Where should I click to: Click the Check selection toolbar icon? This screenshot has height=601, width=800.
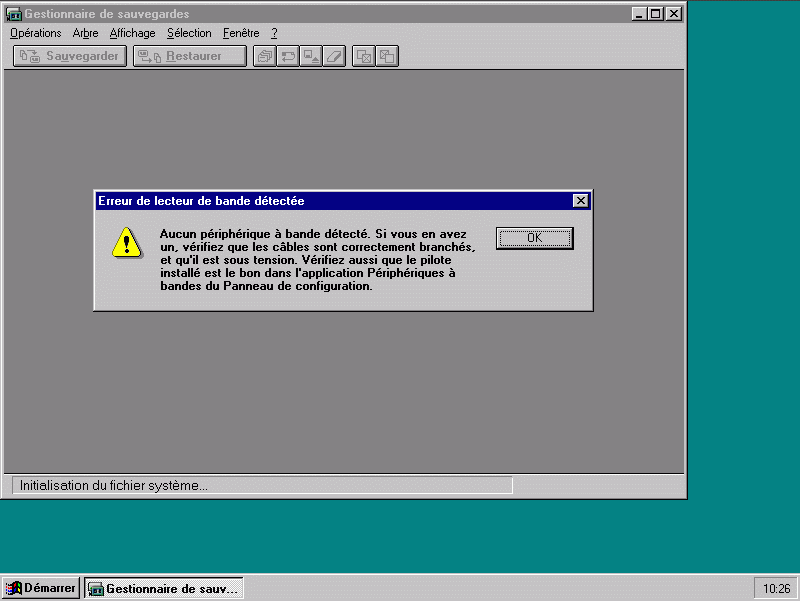coord(364,56)
